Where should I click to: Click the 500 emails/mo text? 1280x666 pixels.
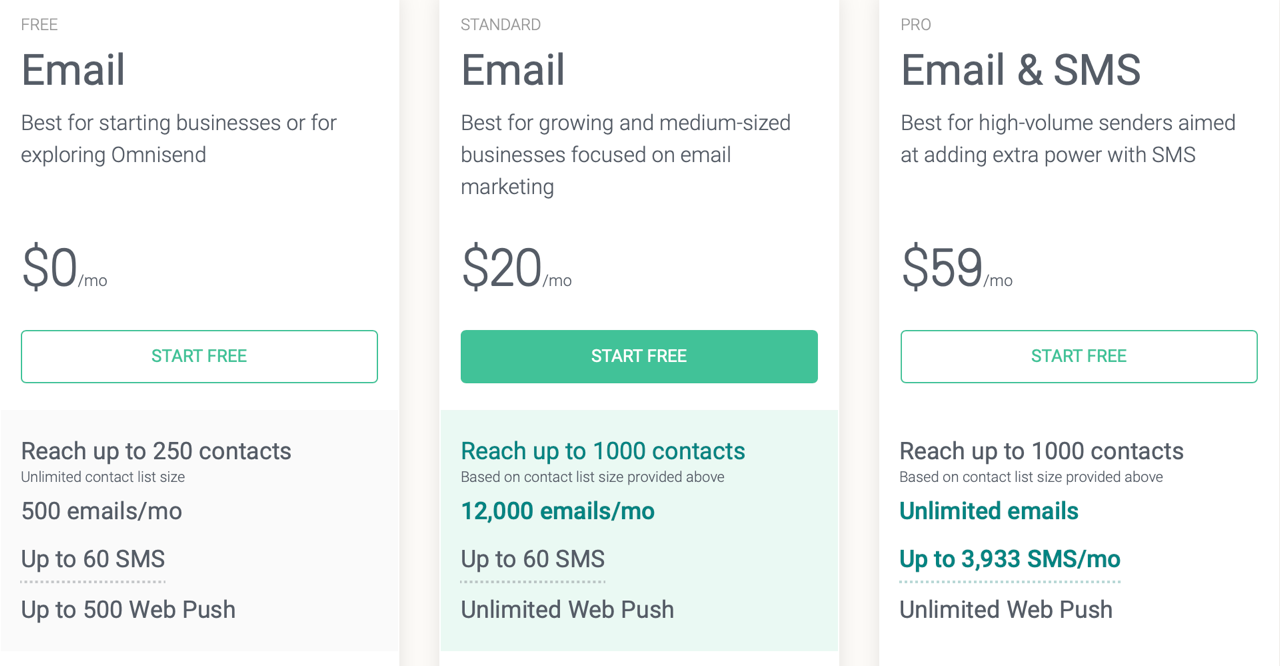coord(101,511)
